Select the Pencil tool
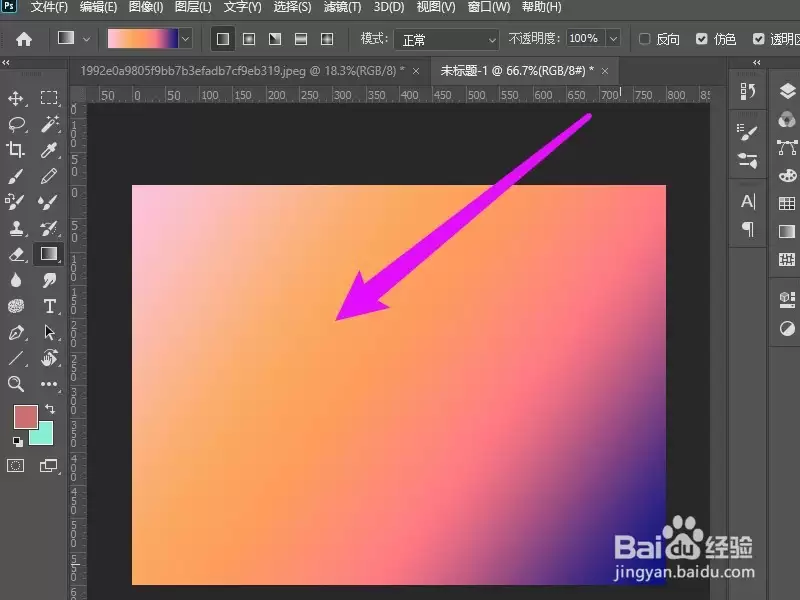Screen dimensions: 800x600 tap(49, 176)
